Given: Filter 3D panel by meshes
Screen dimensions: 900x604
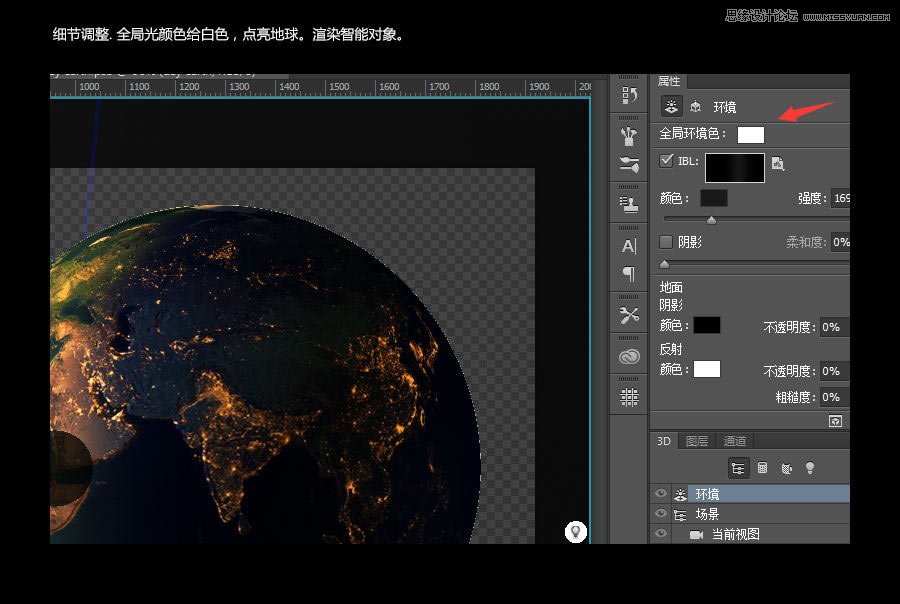Looking at the screenshot, I should click(762, 468).
